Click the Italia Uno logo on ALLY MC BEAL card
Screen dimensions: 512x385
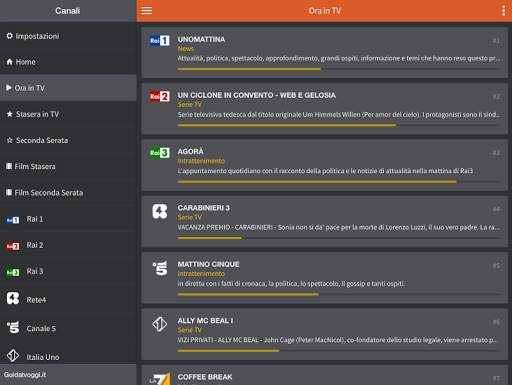point(160,324)
